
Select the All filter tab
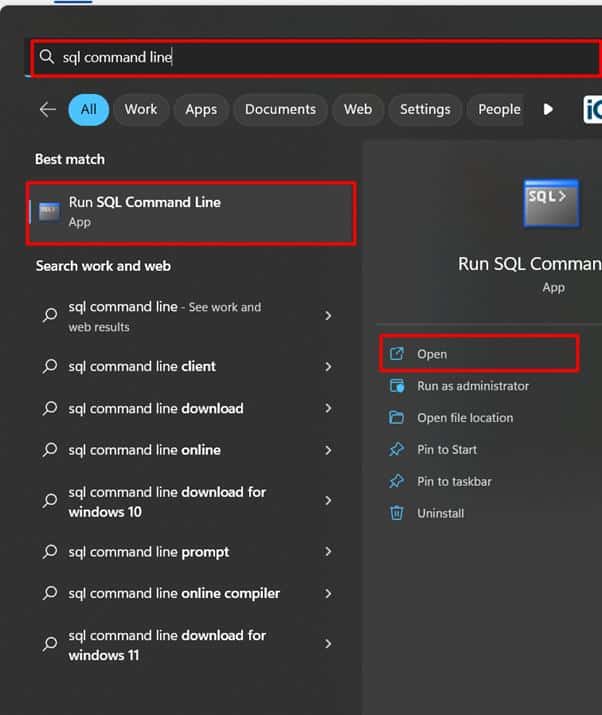(x=88, y=109)
